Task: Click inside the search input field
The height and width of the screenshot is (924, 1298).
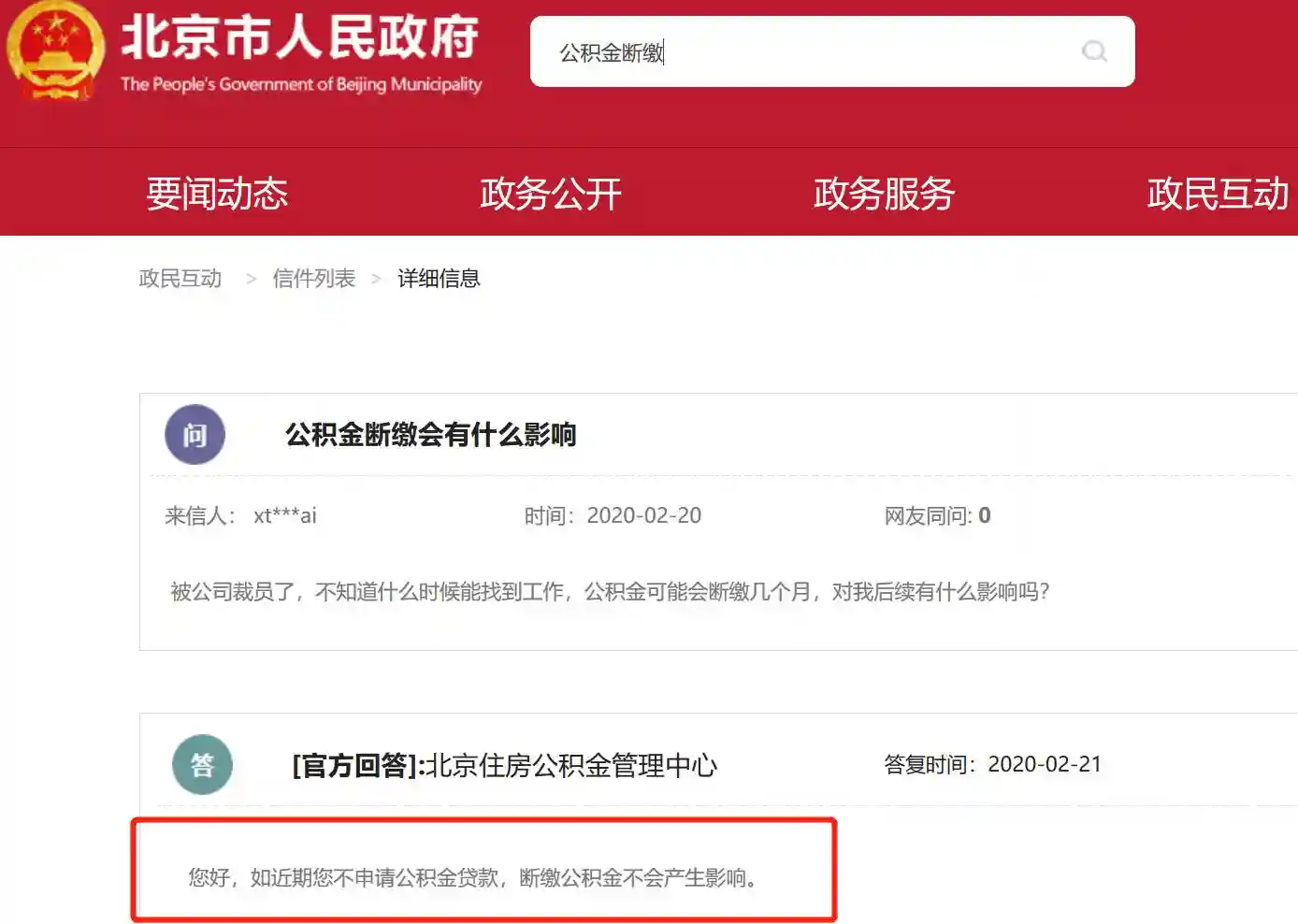Action: coord(795,52)
